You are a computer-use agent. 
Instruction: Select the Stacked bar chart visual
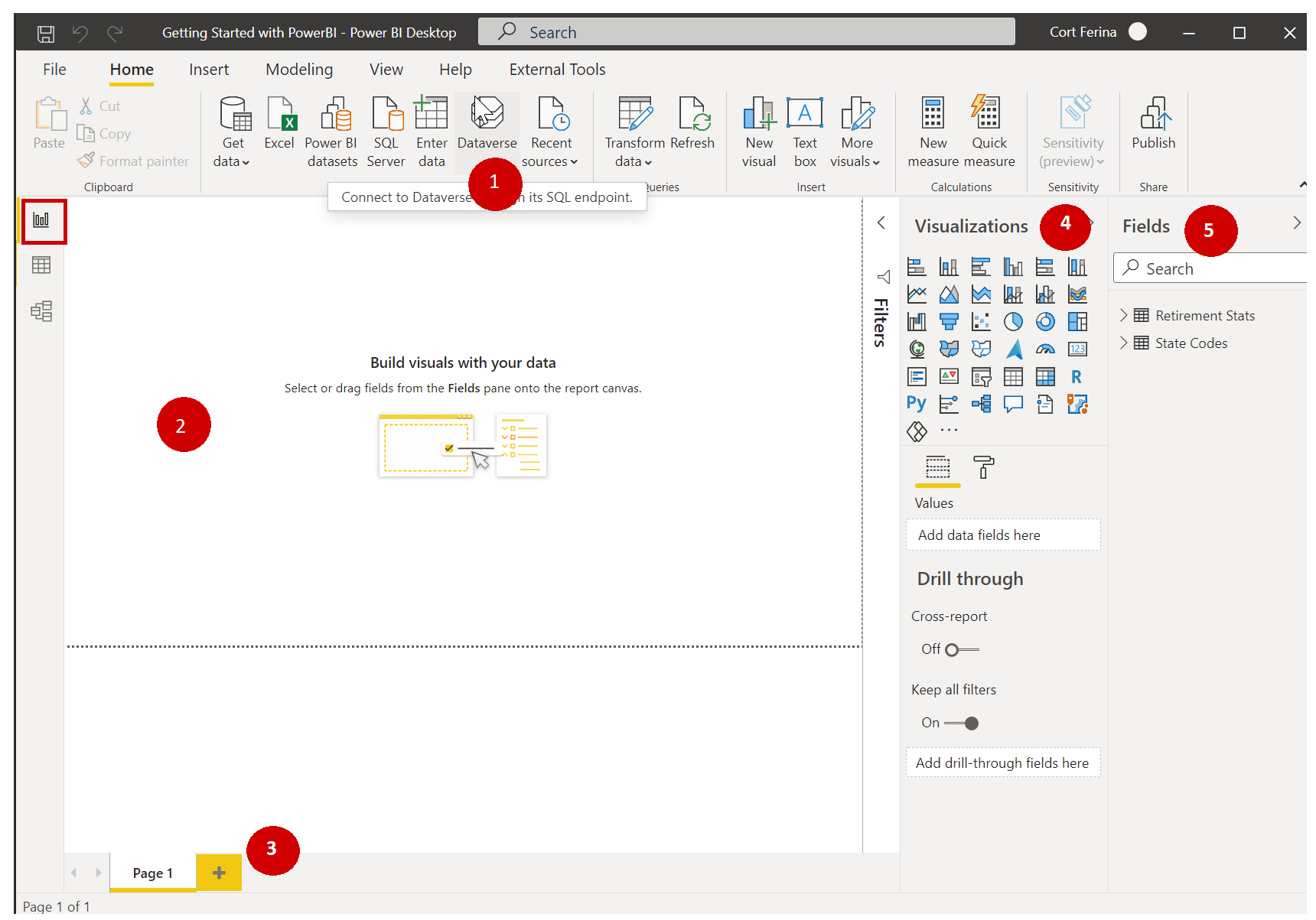click(917, 267)
